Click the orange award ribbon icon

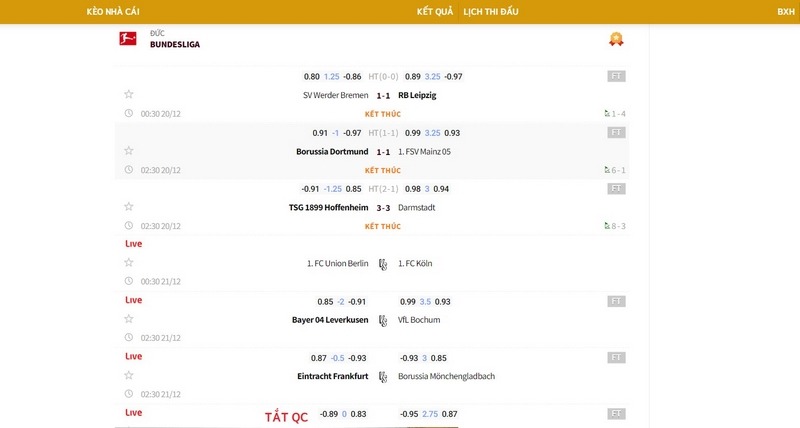616,40
